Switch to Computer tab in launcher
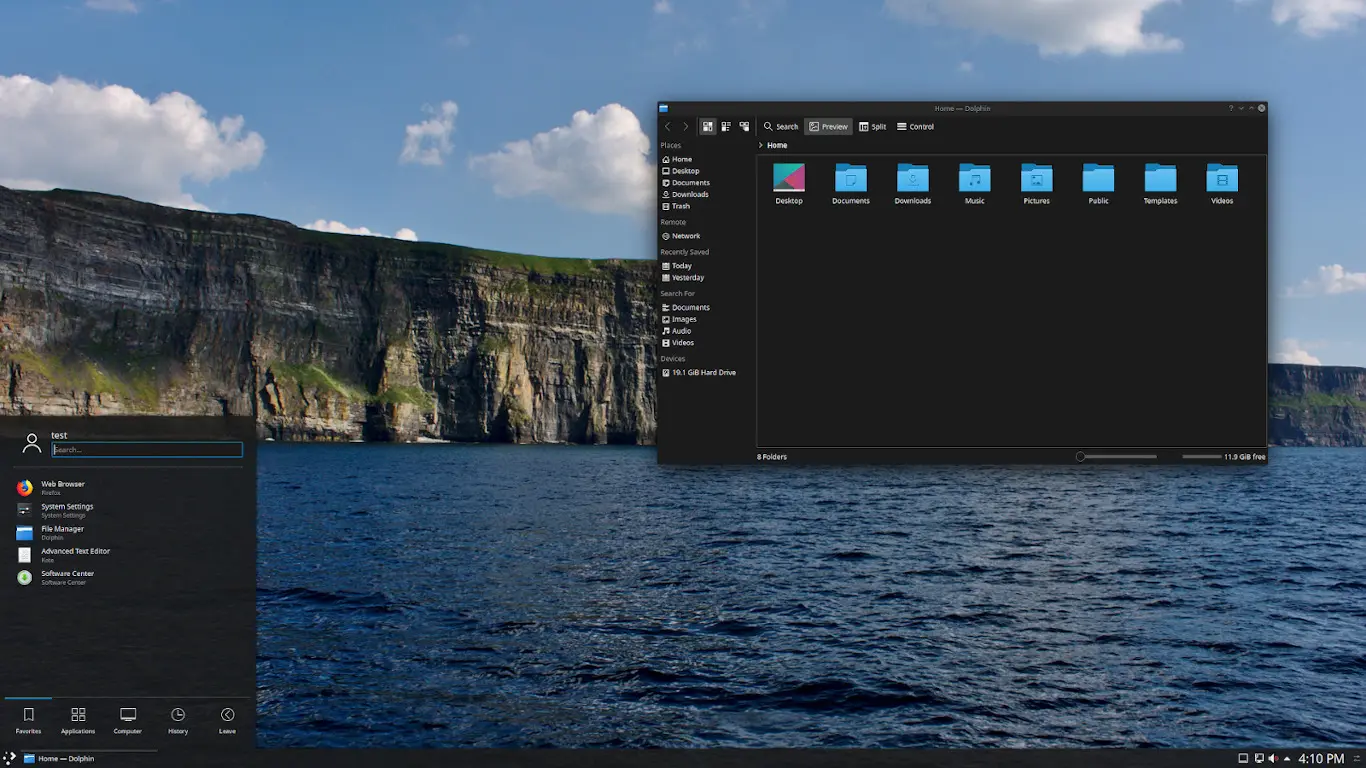Viewport: 1366px width, 768px height. [x=128, y=721]
